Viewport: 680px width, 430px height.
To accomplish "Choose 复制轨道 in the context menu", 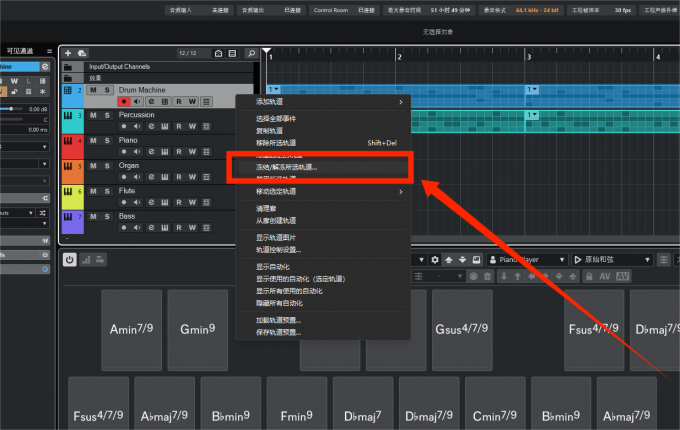I will (x=323, y=131).
